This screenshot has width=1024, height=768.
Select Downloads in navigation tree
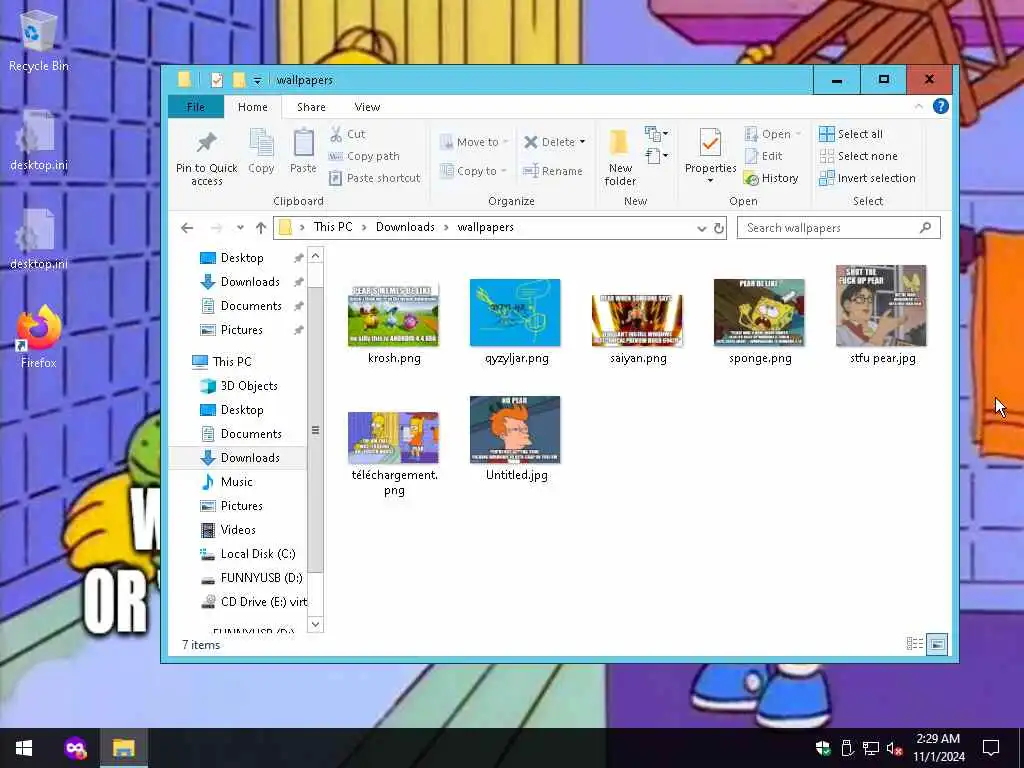250,458
